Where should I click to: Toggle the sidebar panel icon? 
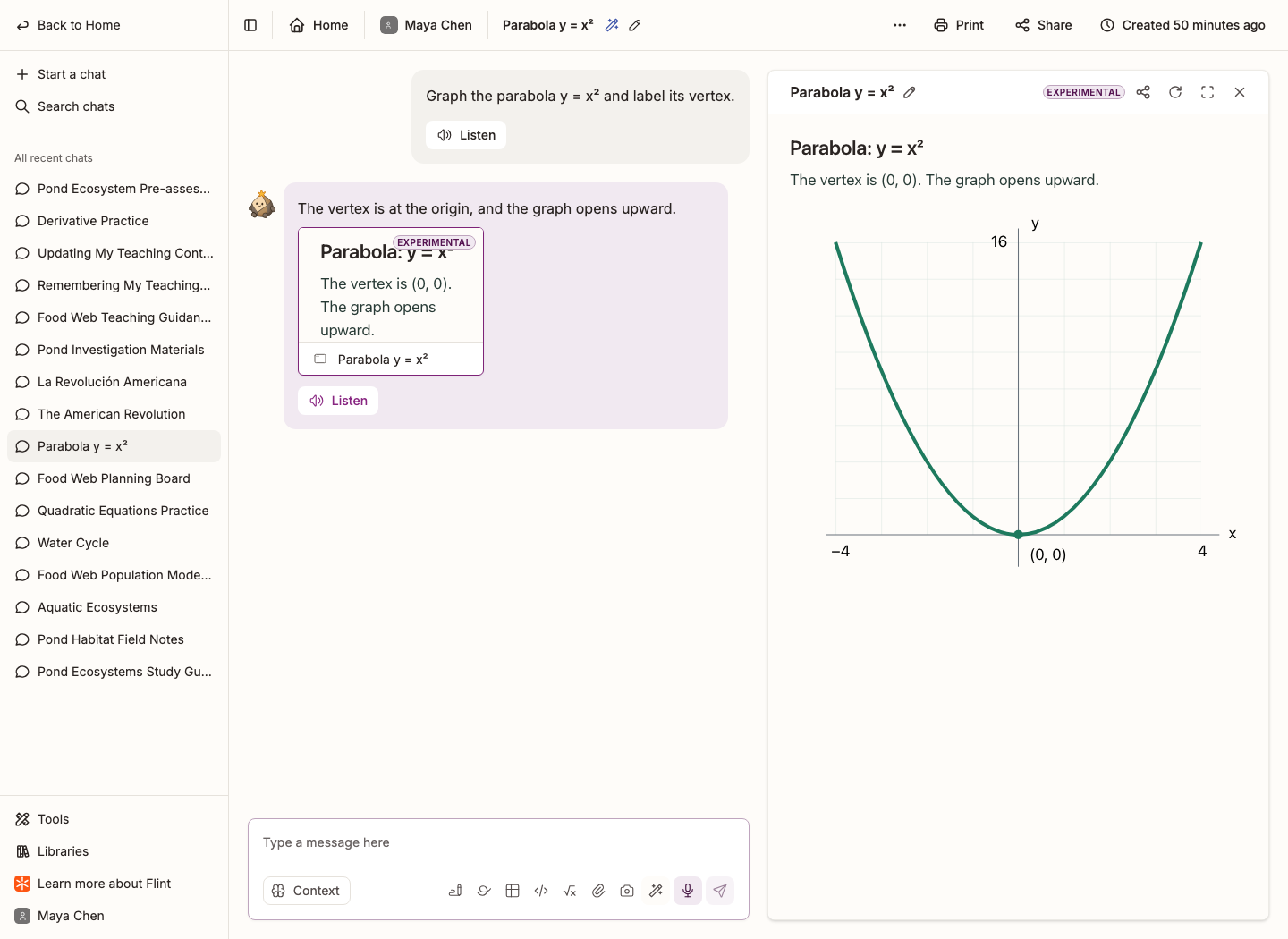coord(250,25)
